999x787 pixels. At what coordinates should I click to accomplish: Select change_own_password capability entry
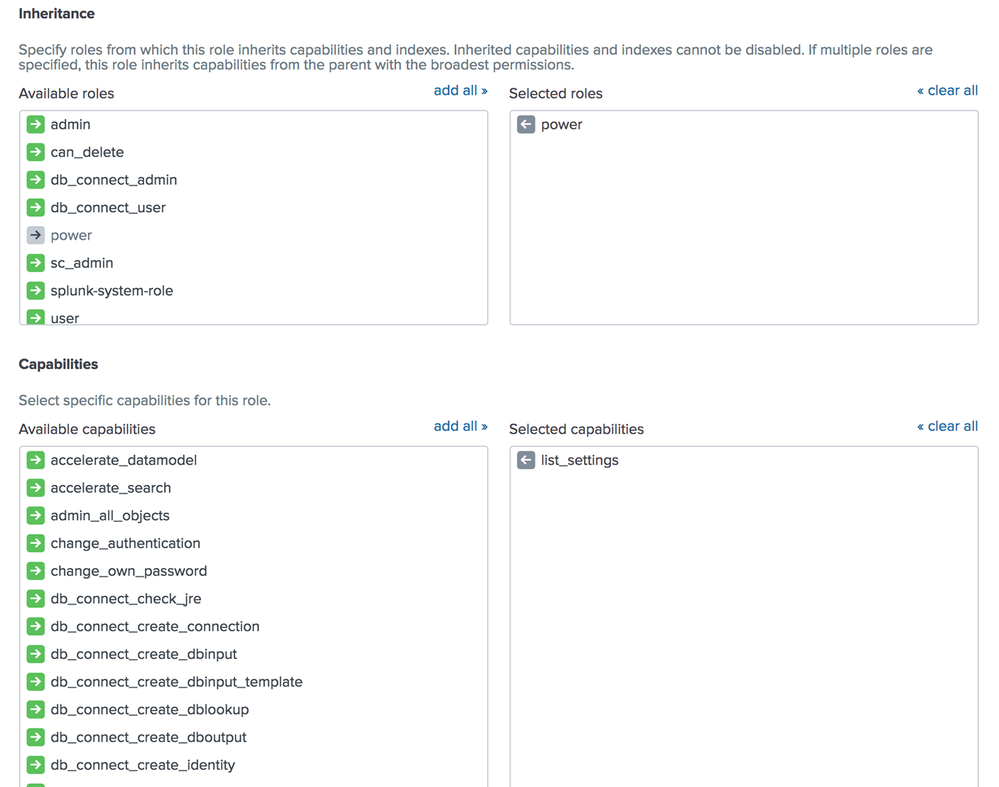(128, 571)
